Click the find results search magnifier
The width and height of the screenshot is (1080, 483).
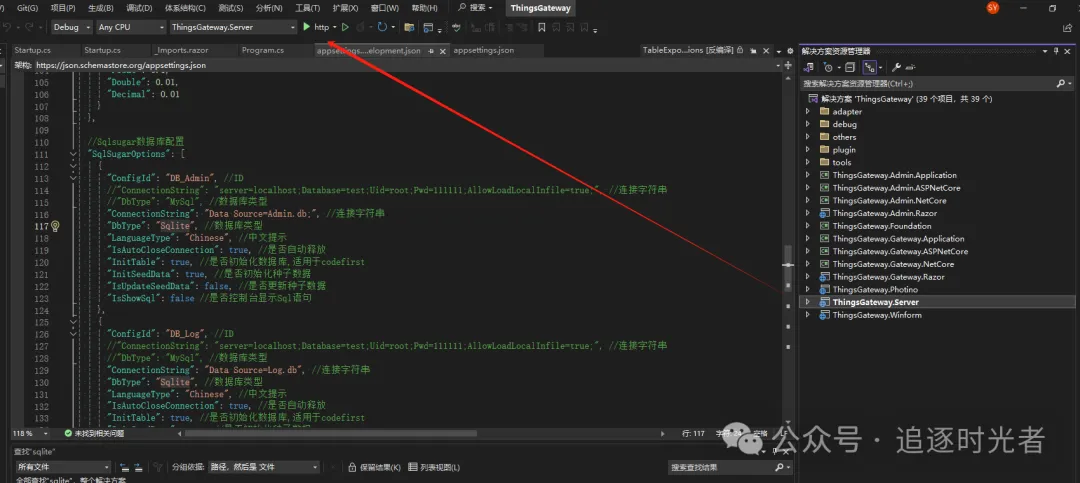[x=779, y=467]
